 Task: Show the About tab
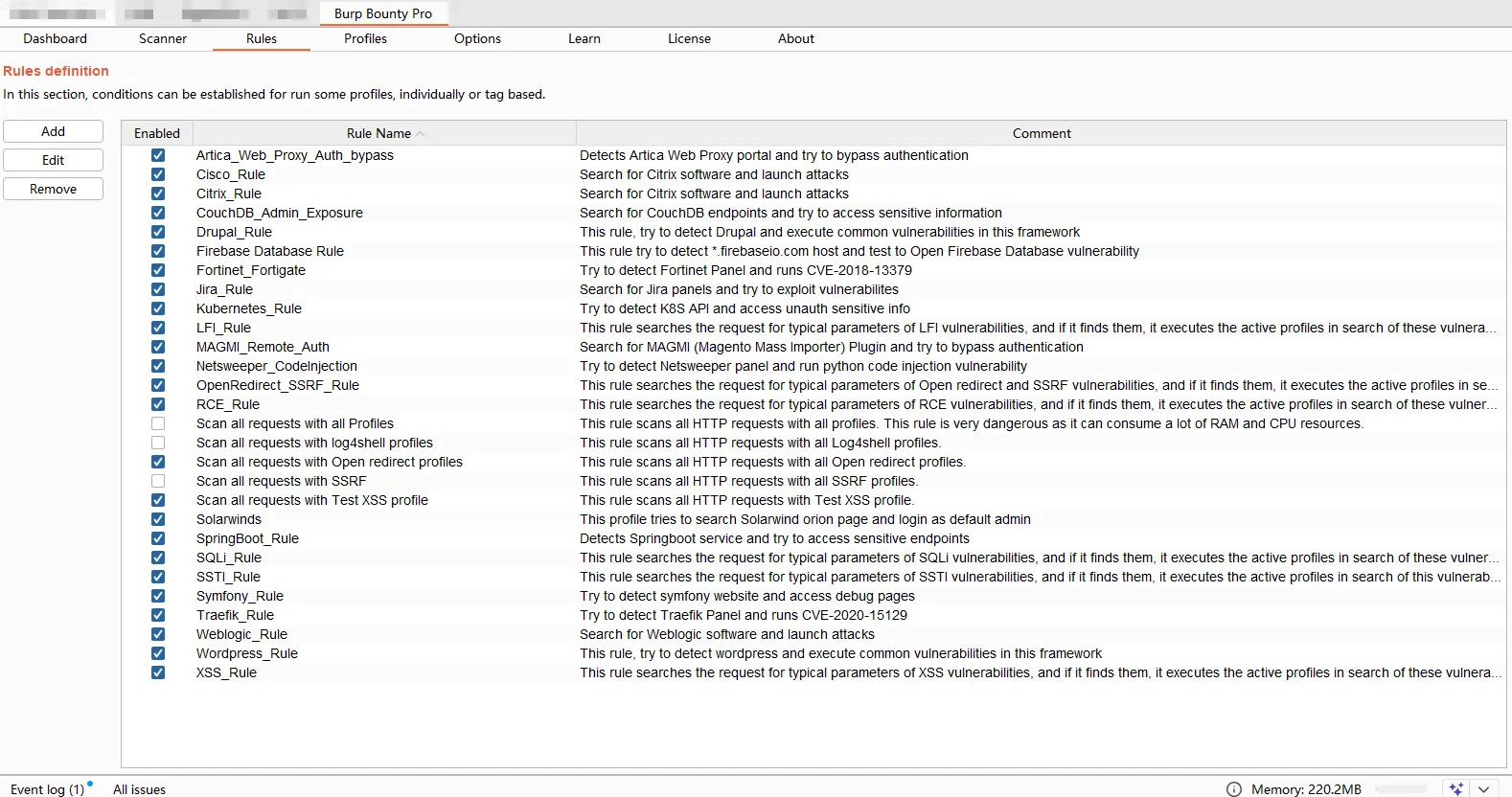pyautogui.click(x=796, y=39)
